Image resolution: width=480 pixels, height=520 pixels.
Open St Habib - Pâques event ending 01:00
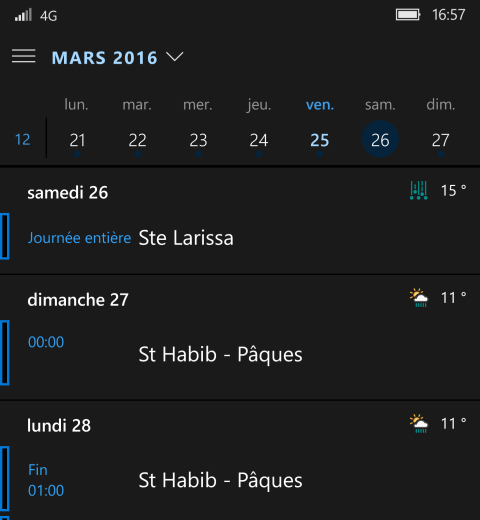click(240, 479)
